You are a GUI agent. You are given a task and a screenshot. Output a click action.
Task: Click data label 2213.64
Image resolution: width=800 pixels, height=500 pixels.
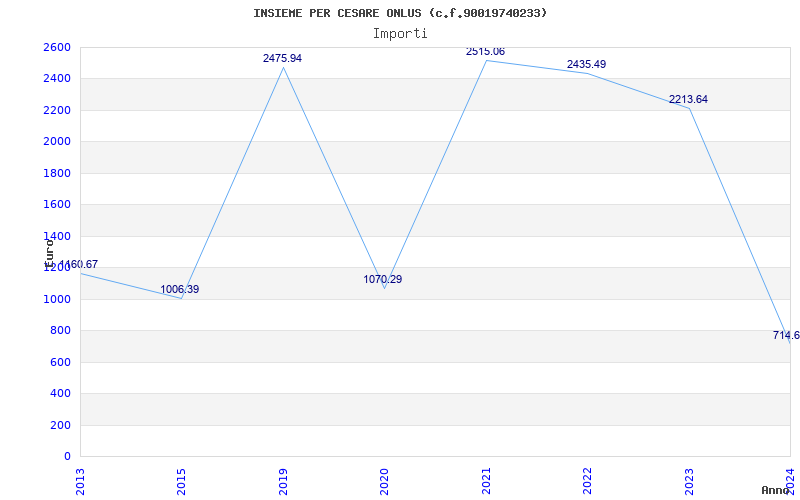click(x=688, y=99)
